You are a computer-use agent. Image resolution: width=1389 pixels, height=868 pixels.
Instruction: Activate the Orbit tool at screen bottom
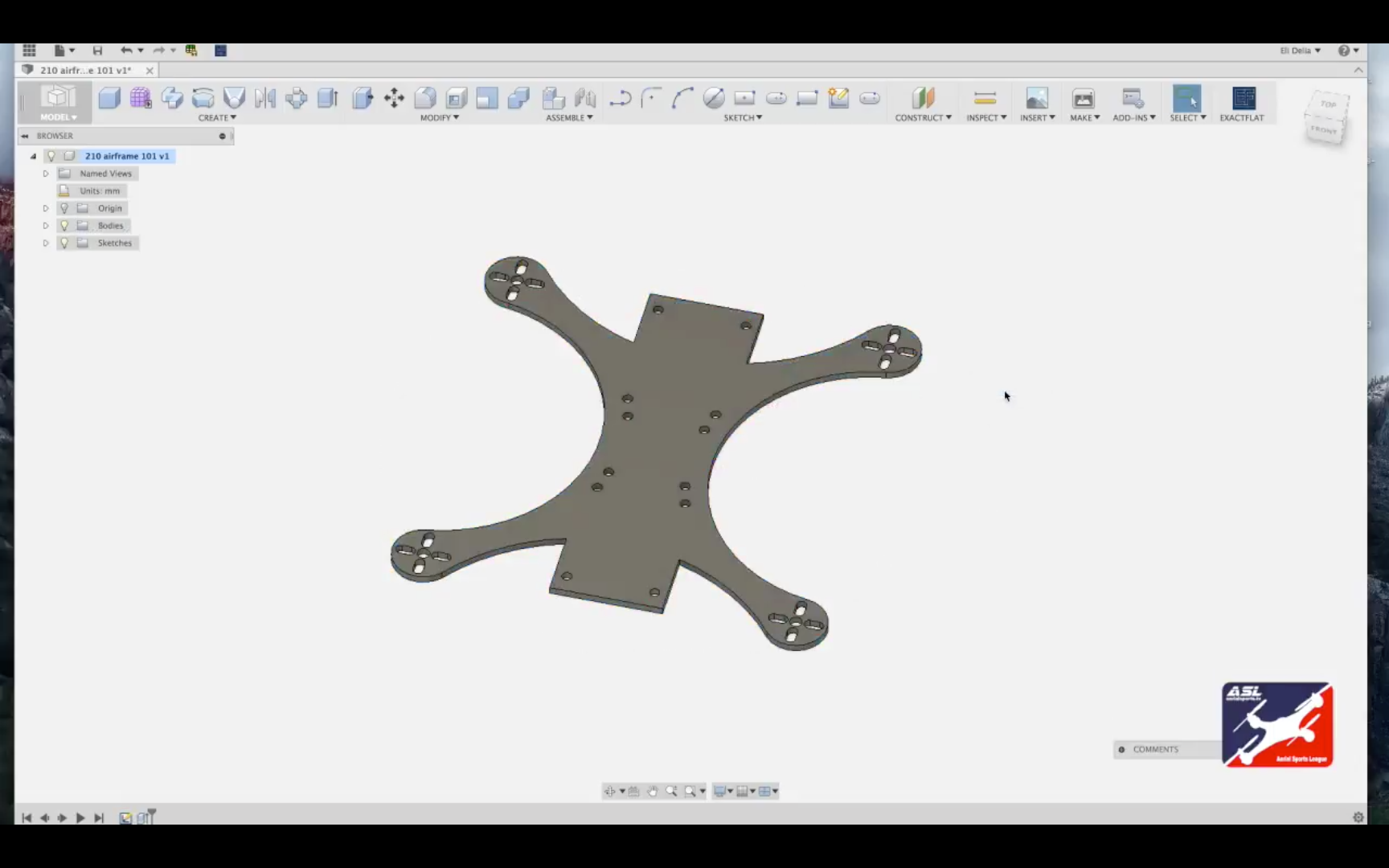click(x=611, y=791)
